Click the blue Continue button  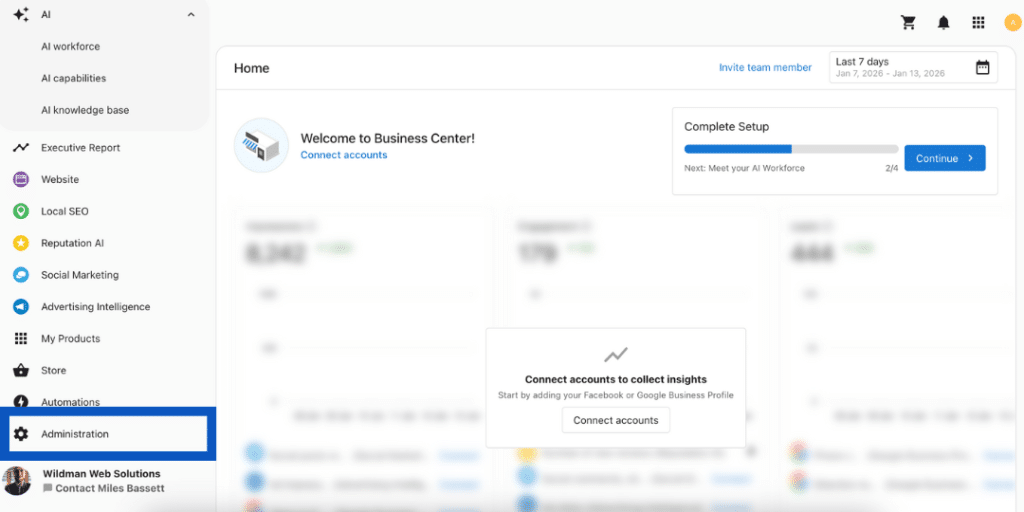coord(944,158)
